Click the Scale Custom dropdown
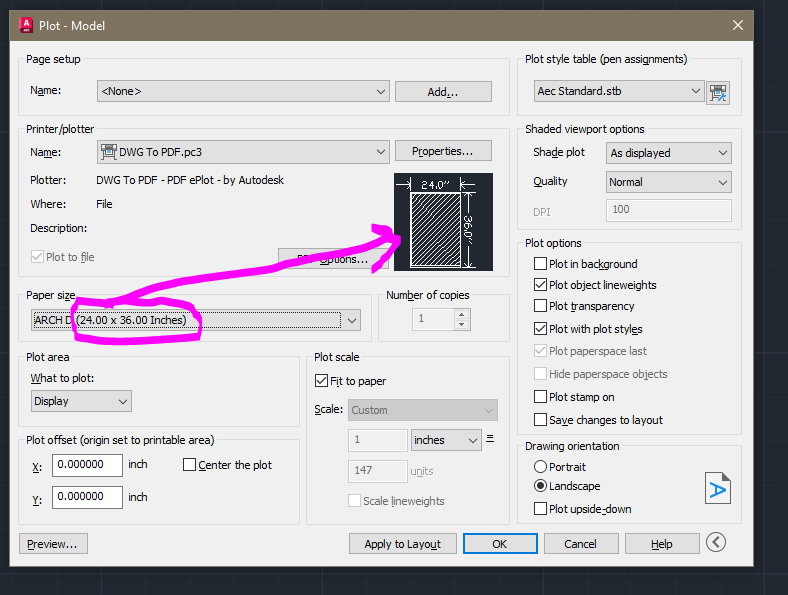This screenshot has width=788, height=595. coord(423,410)
